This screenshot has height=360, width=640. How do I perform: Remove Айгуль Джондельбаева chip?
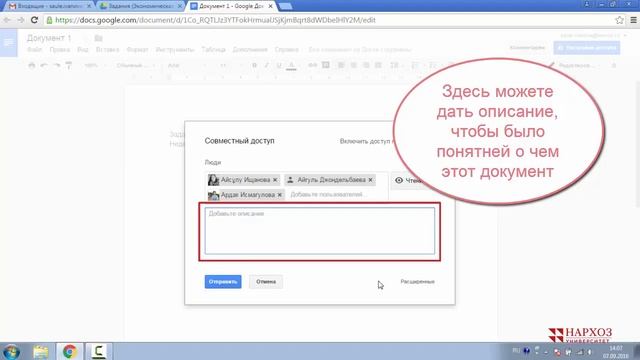[x=371, y=180]
